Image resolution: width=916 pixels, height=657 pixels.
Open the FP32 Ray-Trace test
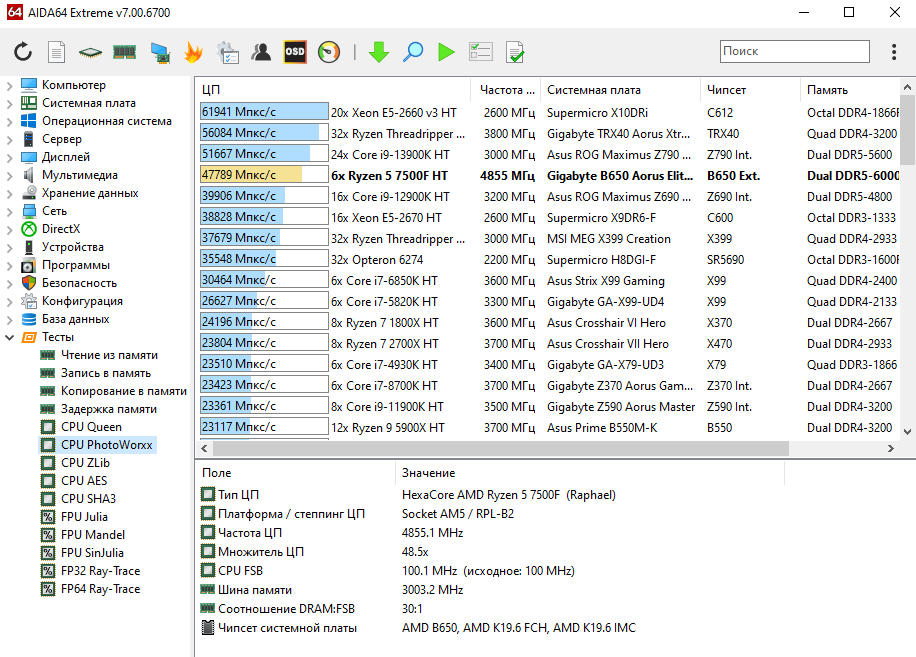(x=100, y=571)
